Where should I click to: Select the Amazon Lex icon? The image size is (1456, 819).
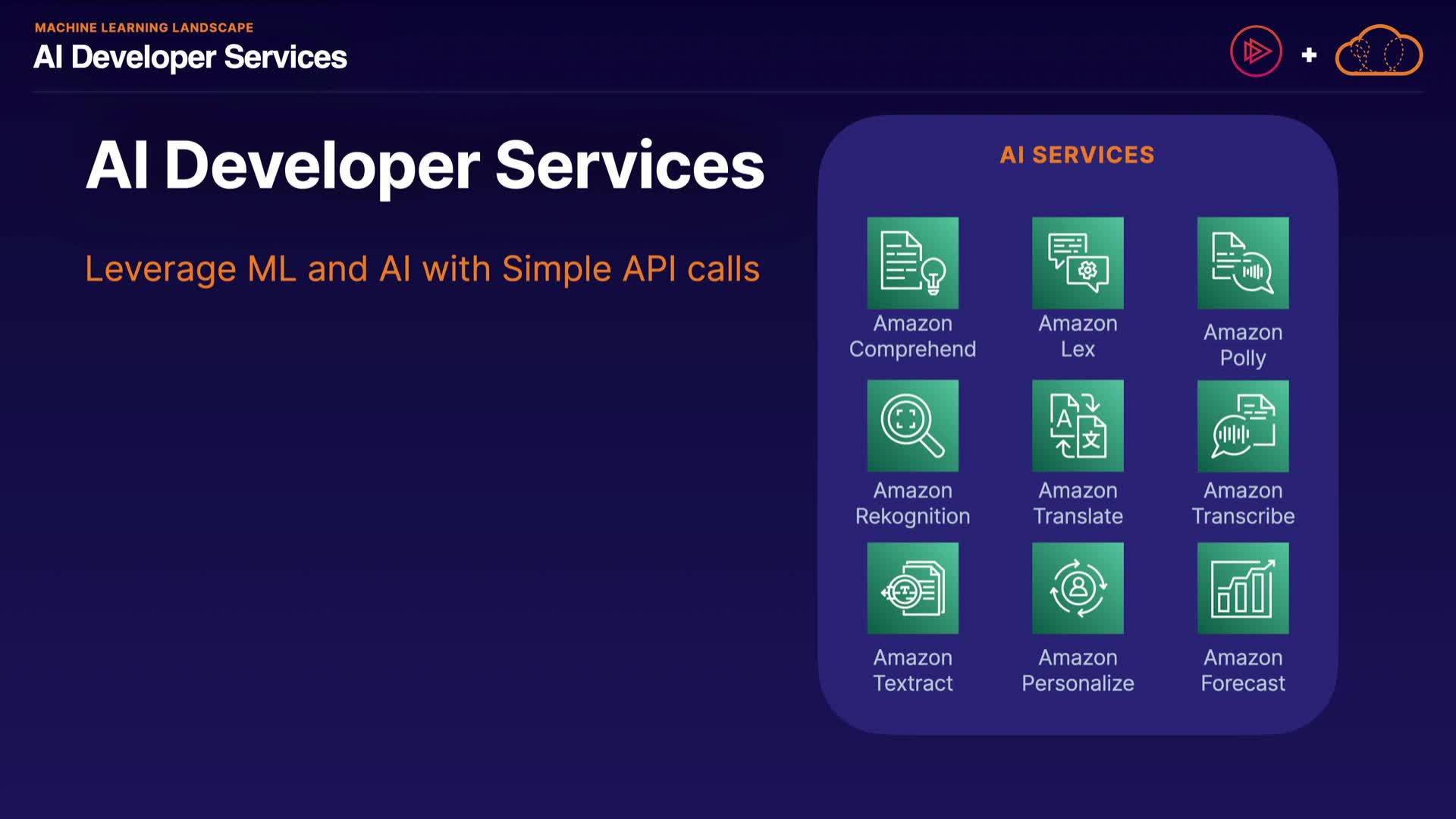[x=1078, y=263]
